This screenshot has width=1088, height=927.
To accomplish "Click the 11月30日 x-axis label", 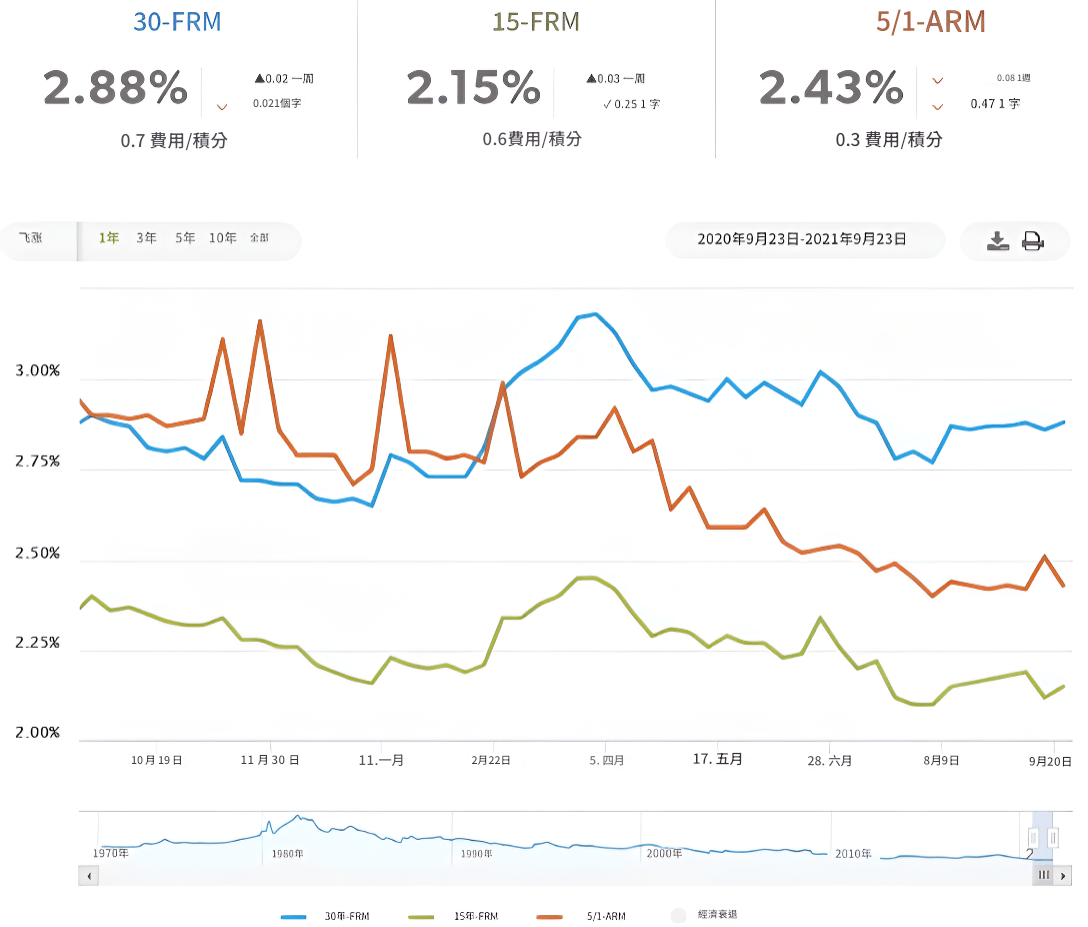I will pyautogui.click(x=270, y=760).
